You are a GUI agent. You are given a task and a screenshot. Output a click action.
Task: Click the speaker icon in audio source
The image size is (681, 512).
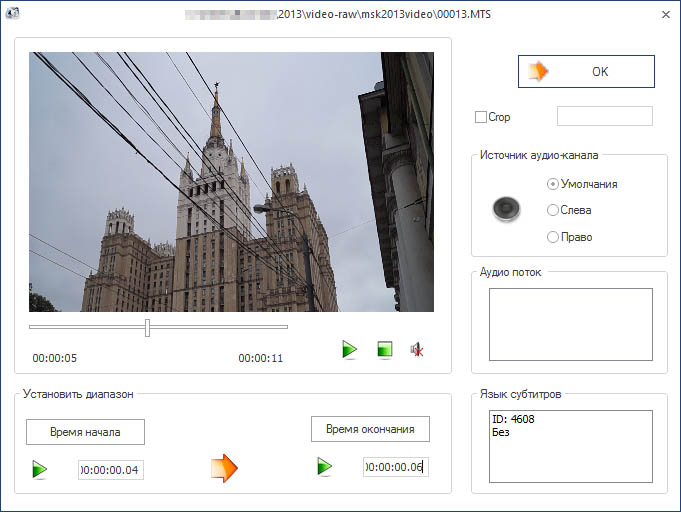coord(506,209)
